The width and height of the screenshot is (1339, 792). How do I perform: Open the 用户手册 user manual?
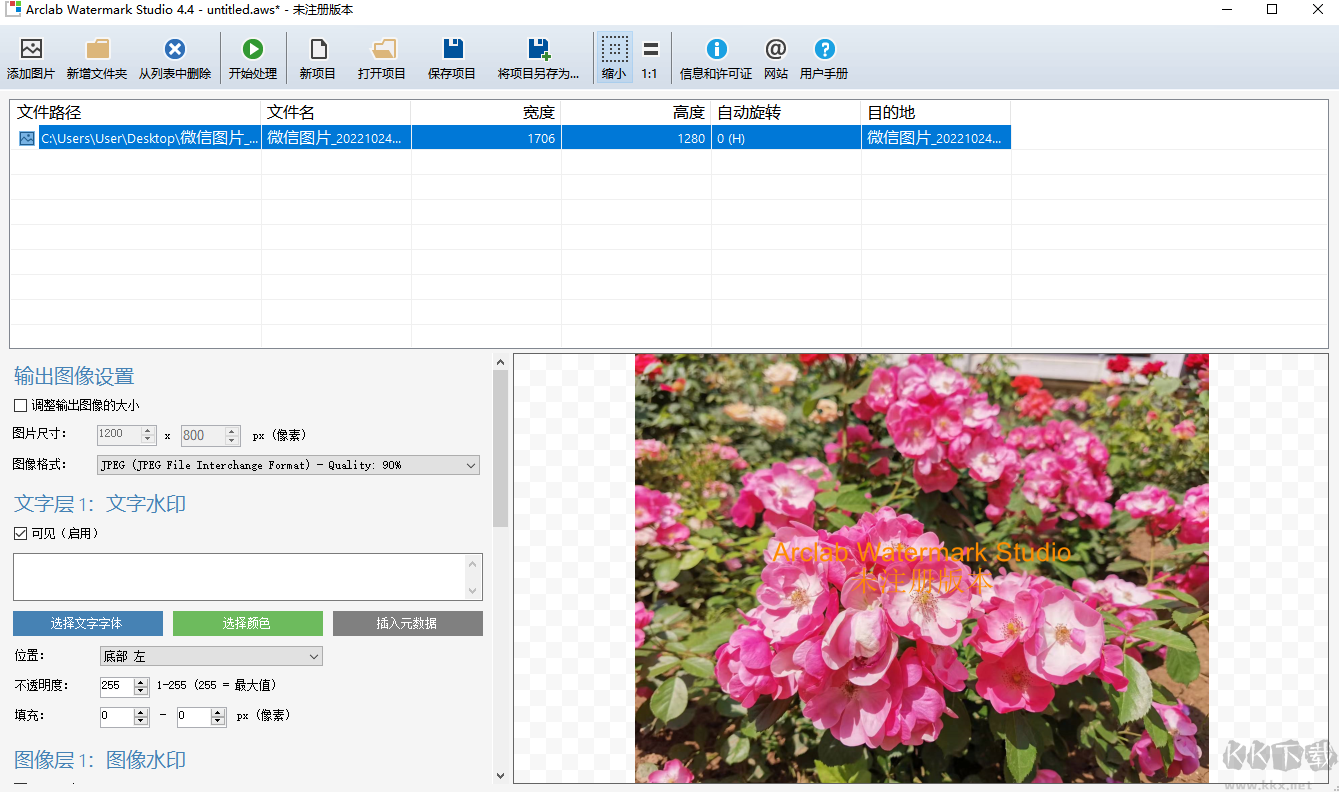point(824,50)
